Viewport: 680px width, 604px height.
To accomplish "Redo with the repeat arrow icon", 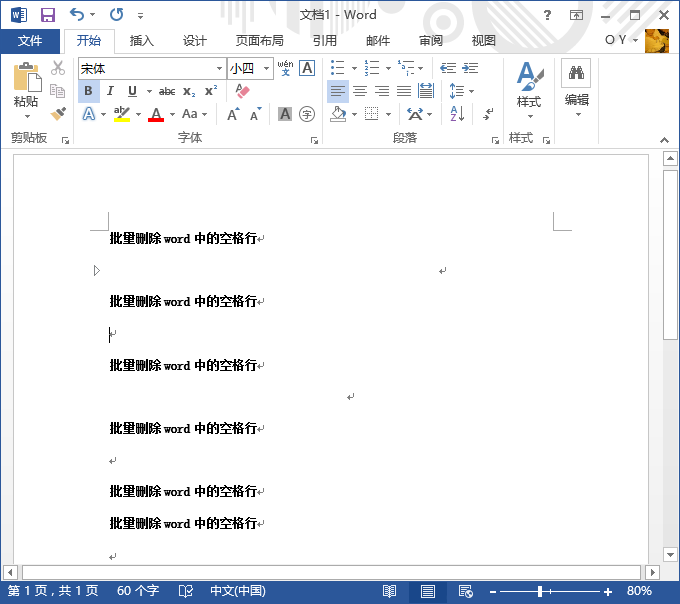I will [x=116, y=15].
